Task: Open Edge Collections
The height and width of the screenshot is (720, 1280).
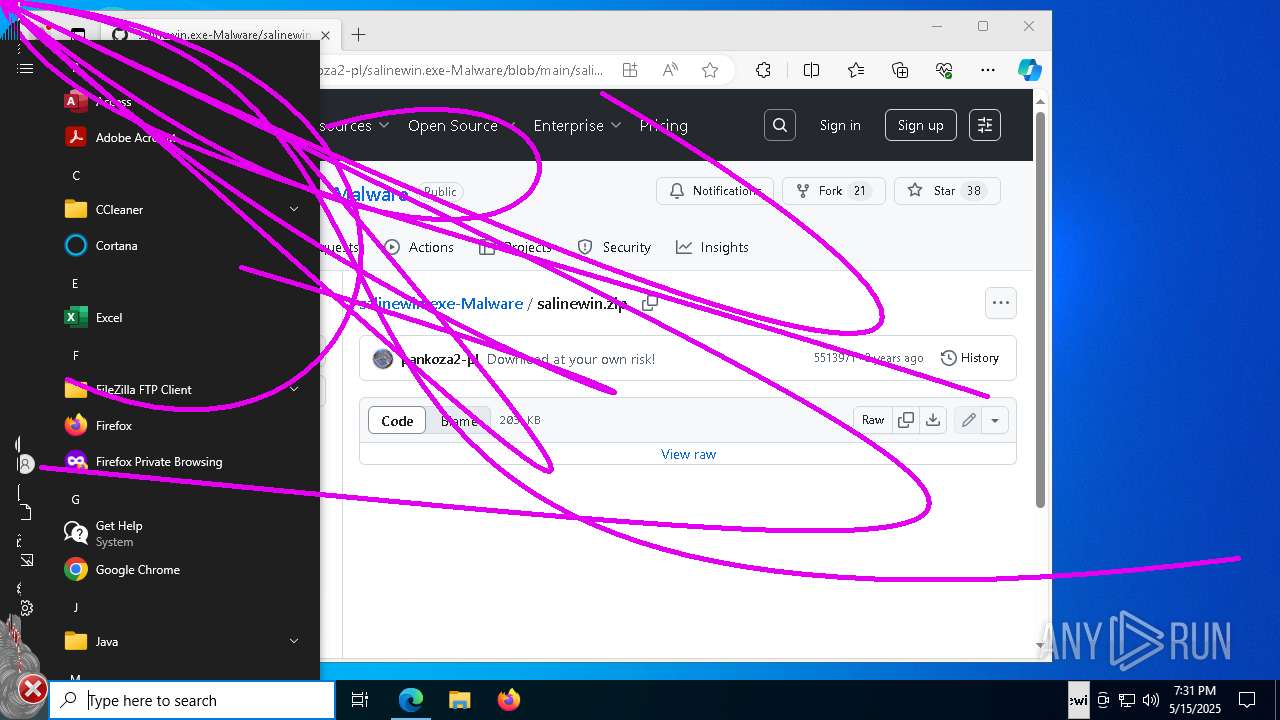Action: point(900,70)
